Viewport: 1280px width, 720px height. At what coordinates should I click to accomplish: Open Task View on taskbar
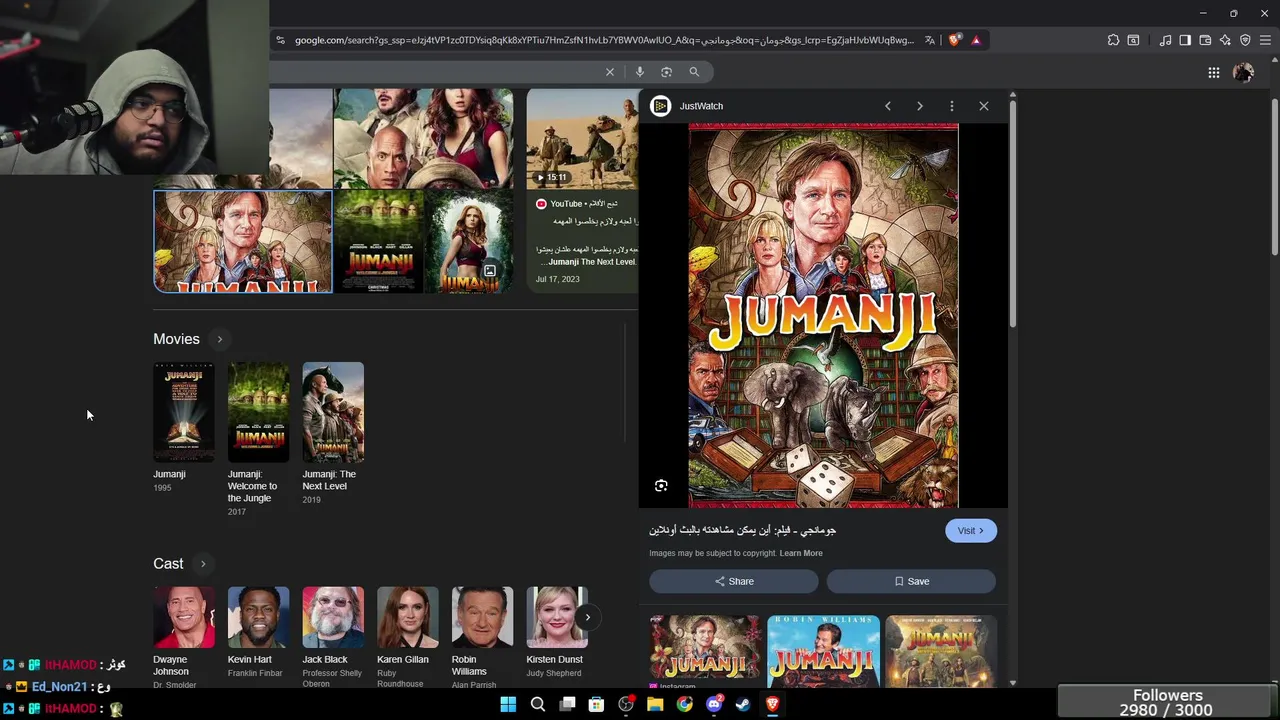pos(567,704)
